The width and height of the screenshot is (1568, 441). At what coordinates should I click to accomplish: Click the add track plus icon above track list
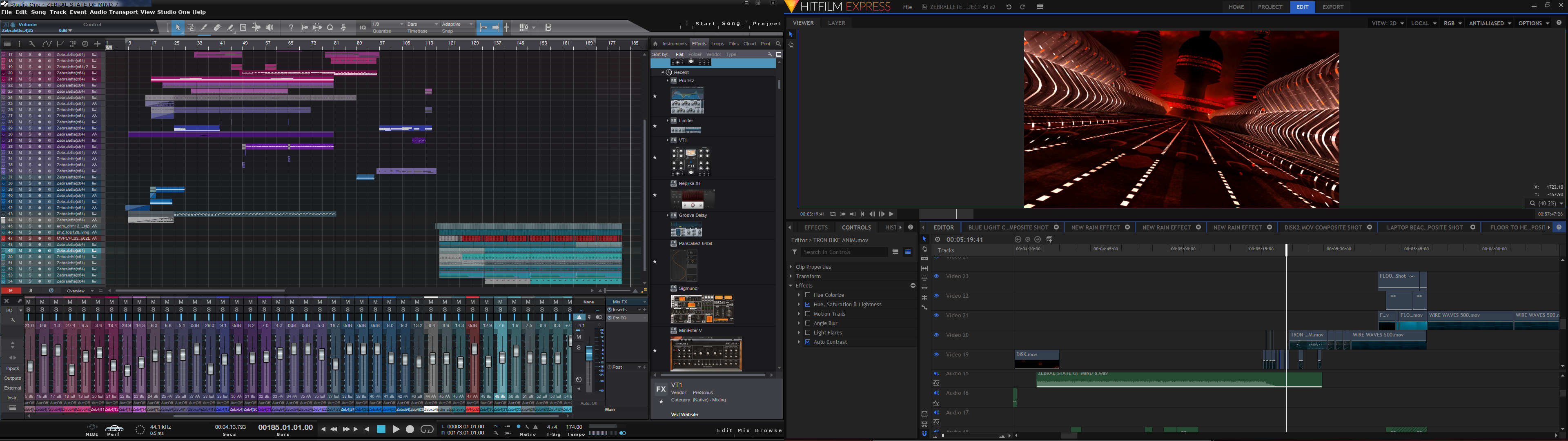pyautogui.click(x=98, y=44)
